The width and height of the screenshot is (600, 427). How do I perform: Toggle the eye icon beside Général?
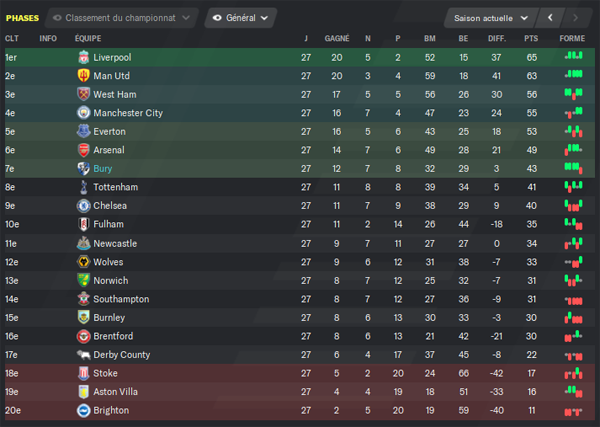tap(217, 18)
